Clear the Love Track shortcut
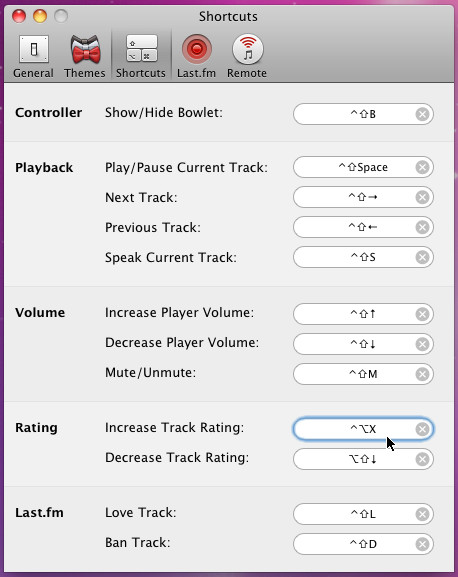Image resolution: width=458 pixels, height=577 pixels. 422,514
